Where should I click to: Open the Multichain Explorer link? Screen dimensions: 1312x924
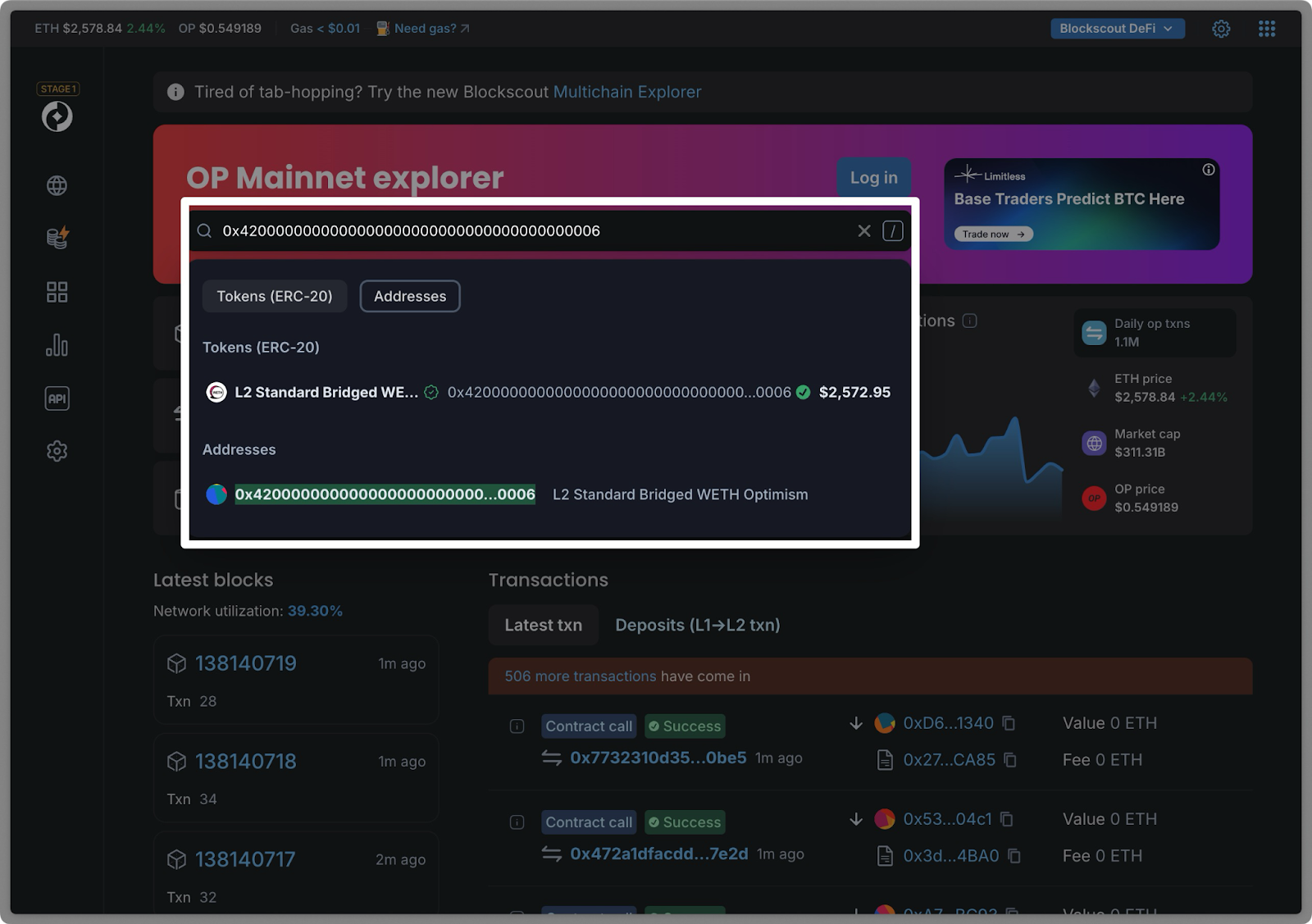[627, 92]
